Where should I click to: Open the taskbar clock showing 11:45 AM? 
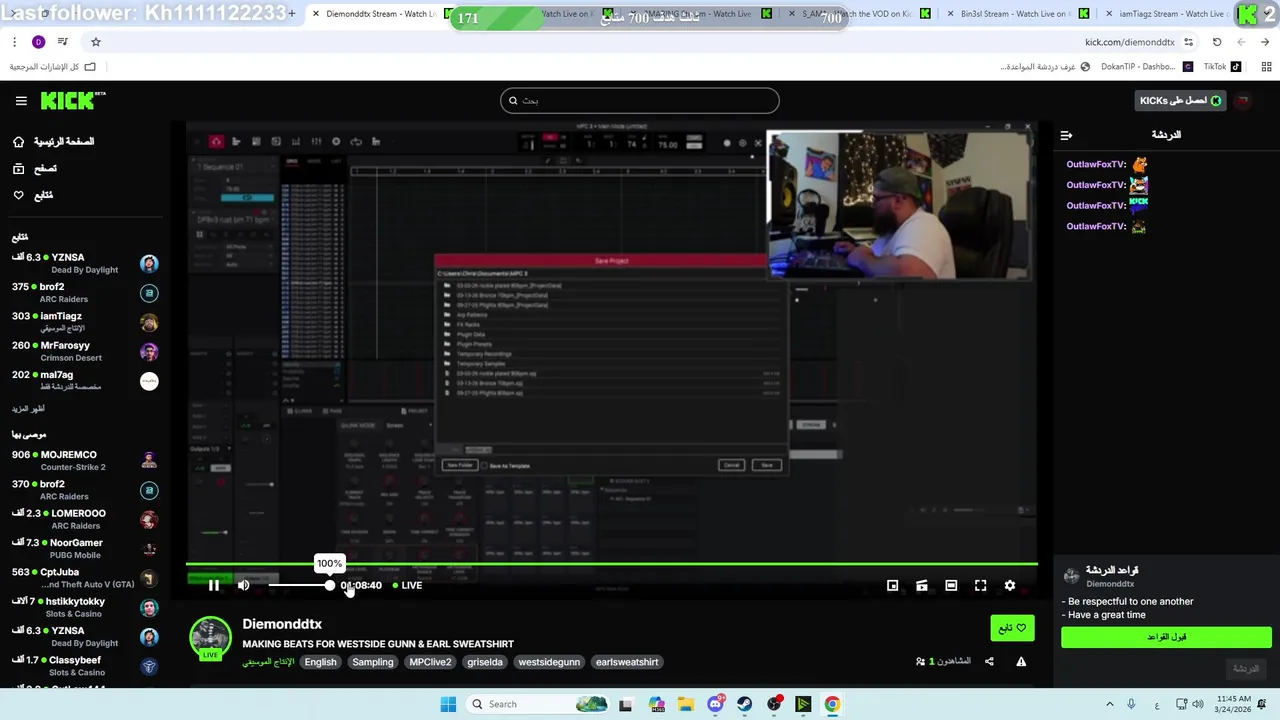(1235, 704)
